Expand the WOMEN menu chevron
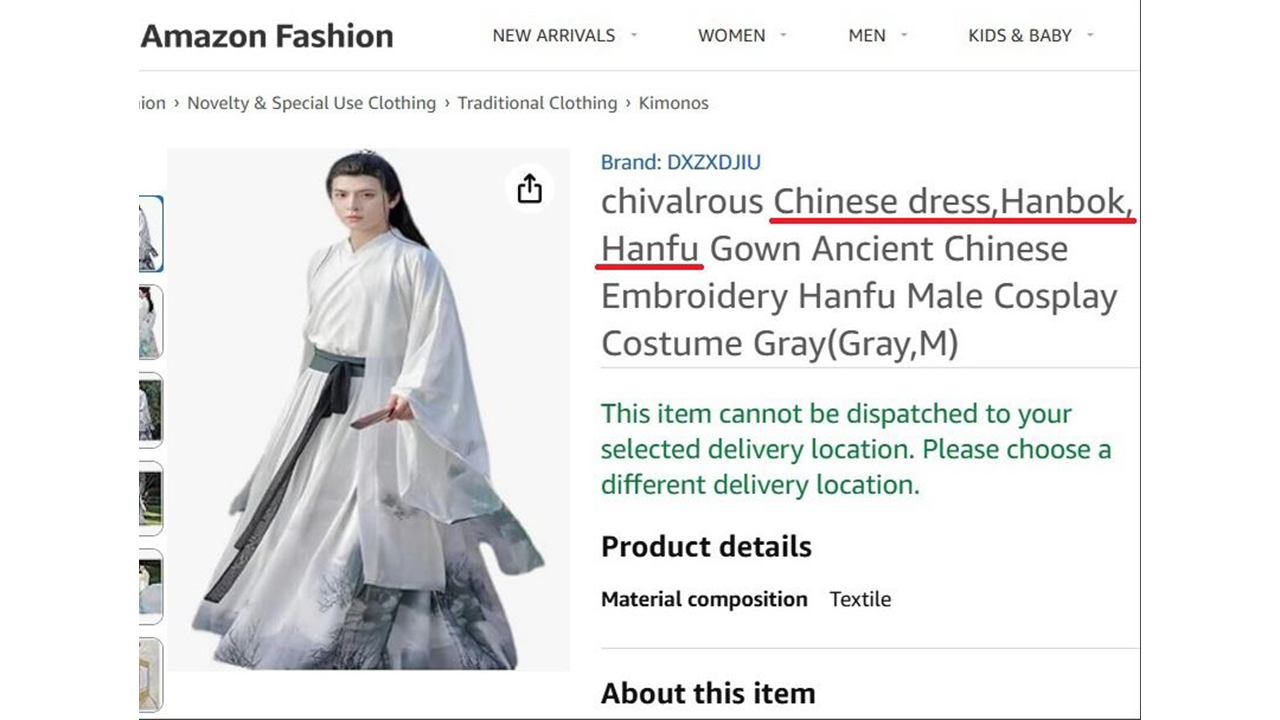Image resolution: width=1280 pixels, height=720 pixels. tap(783, 35)
